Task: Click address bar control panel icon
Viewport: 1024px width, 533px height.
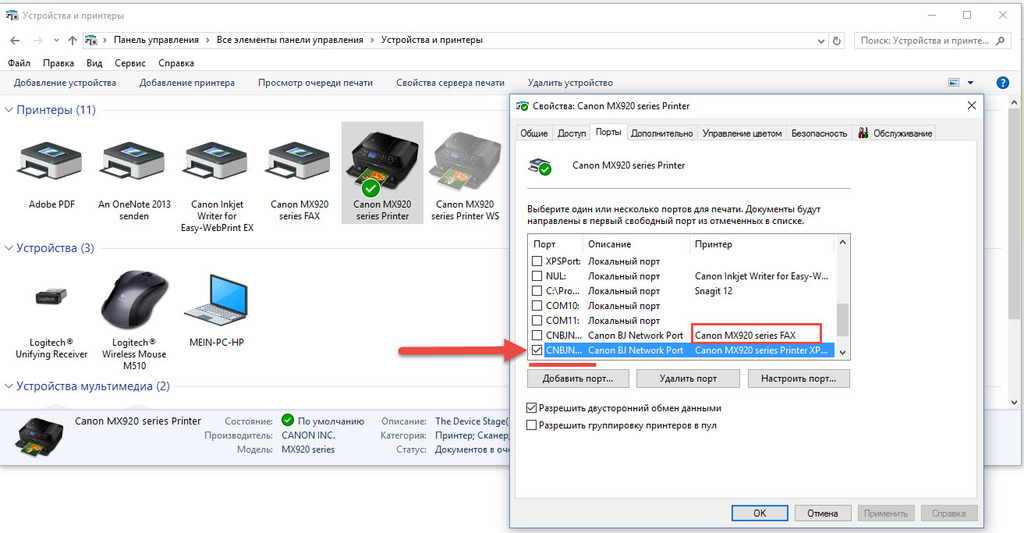Action: point(91,40)
